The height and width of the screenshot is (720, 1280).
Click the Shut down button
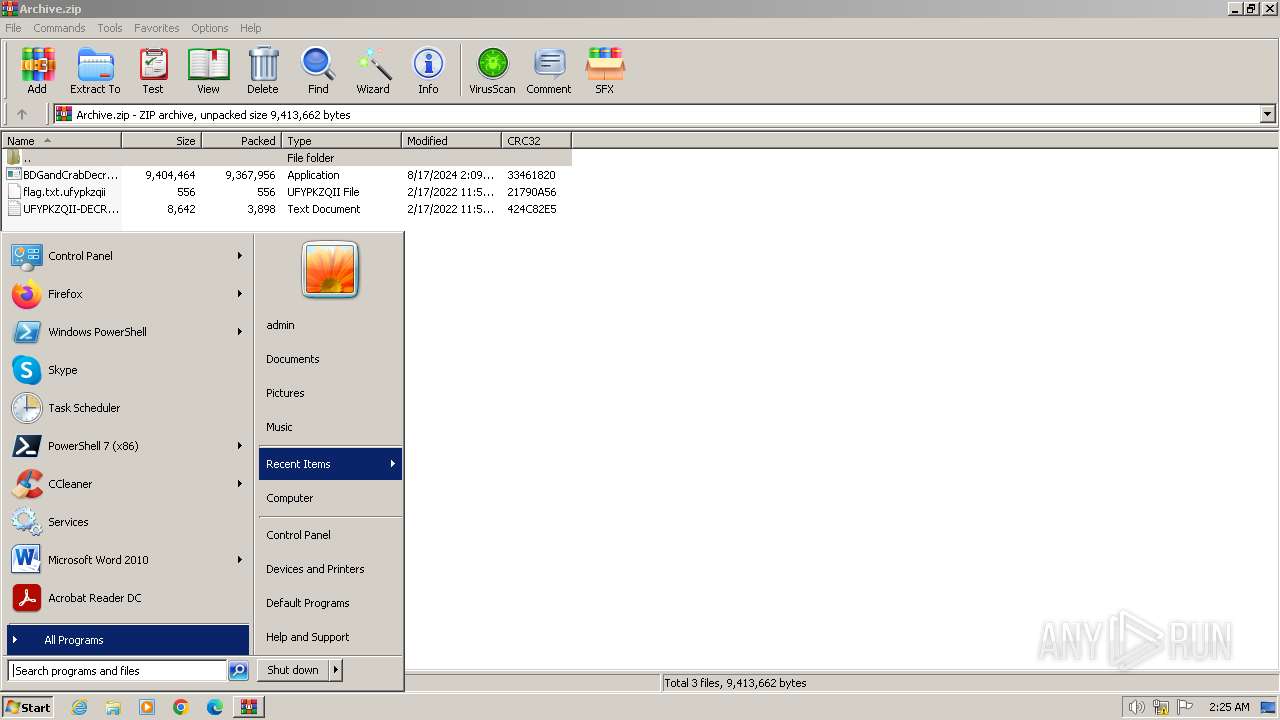coord(293,670)
